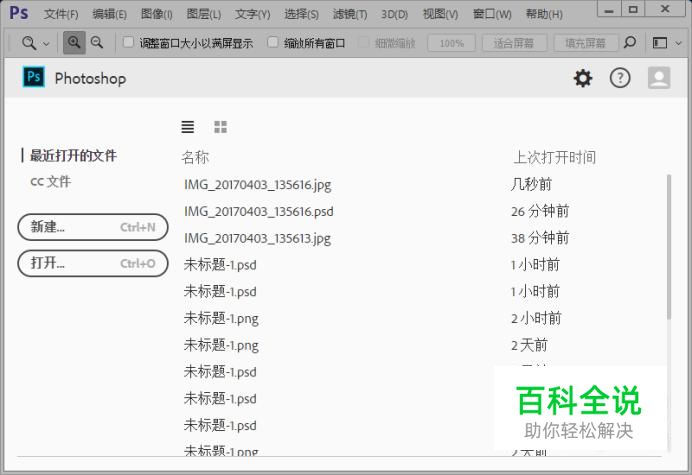The height and width of the screenshot is (475, 692).
Task: Open the 视图(V) menu
Action: (440, 14)
